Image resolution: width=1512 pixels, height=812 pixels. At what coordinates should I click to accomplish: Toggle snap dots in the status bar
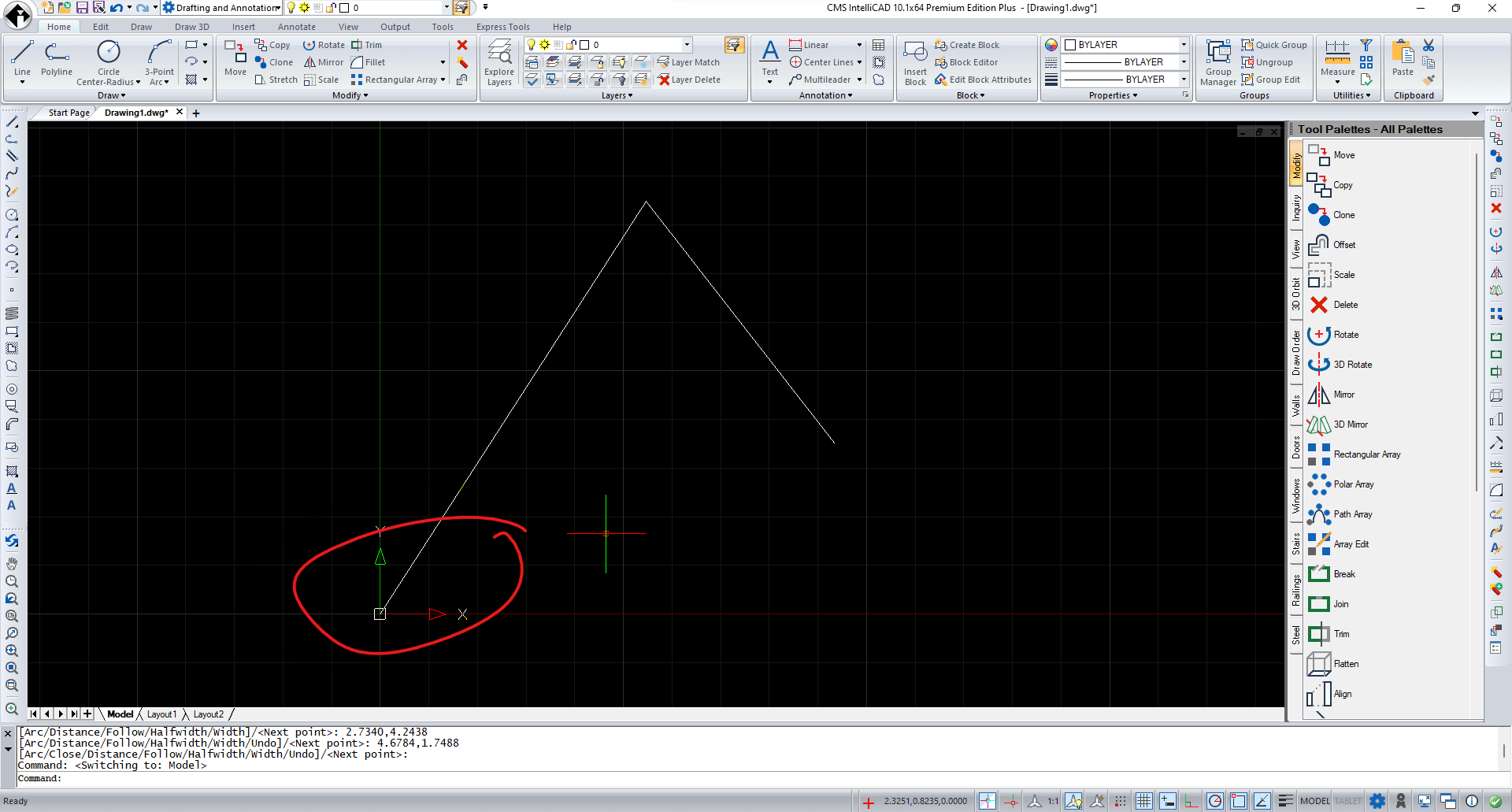[x=1121, y=801]
